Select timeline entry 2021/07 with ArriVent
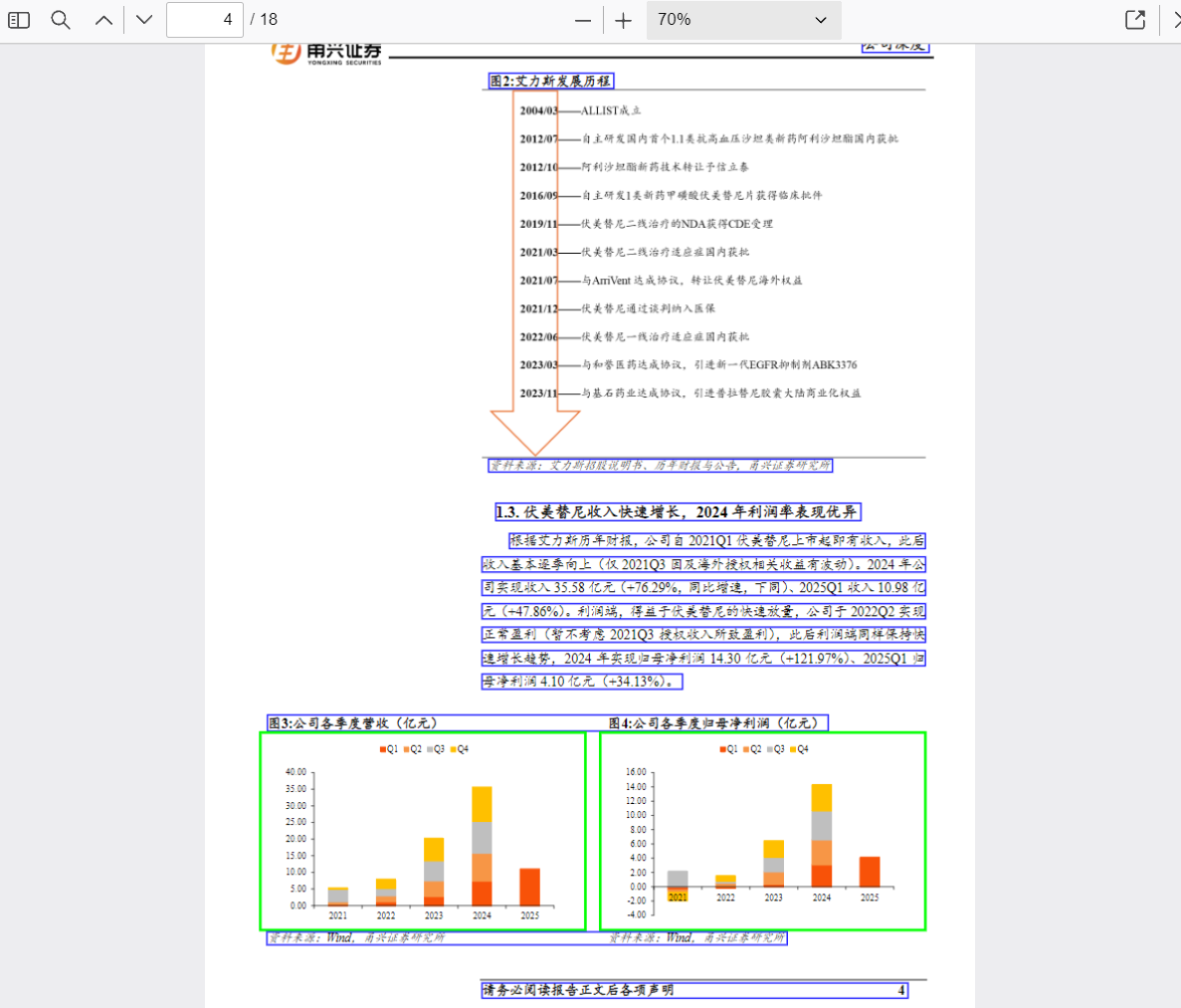 (661, 281)
